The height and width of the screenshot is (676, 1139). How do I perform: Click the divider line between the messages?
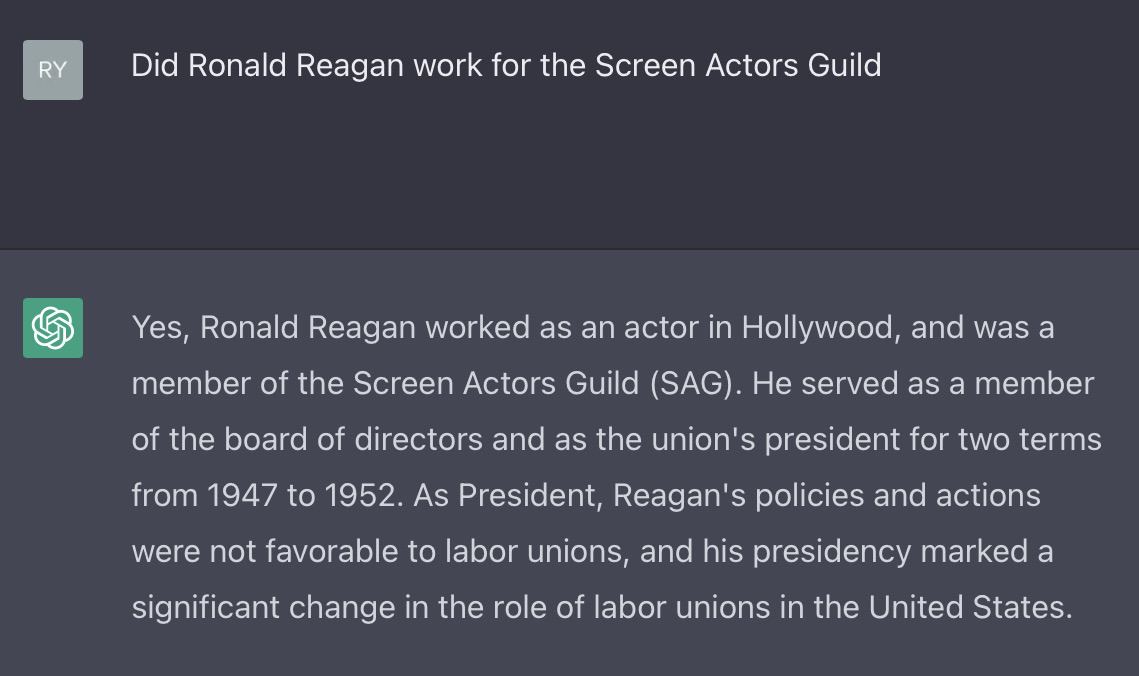pos(570,249)
